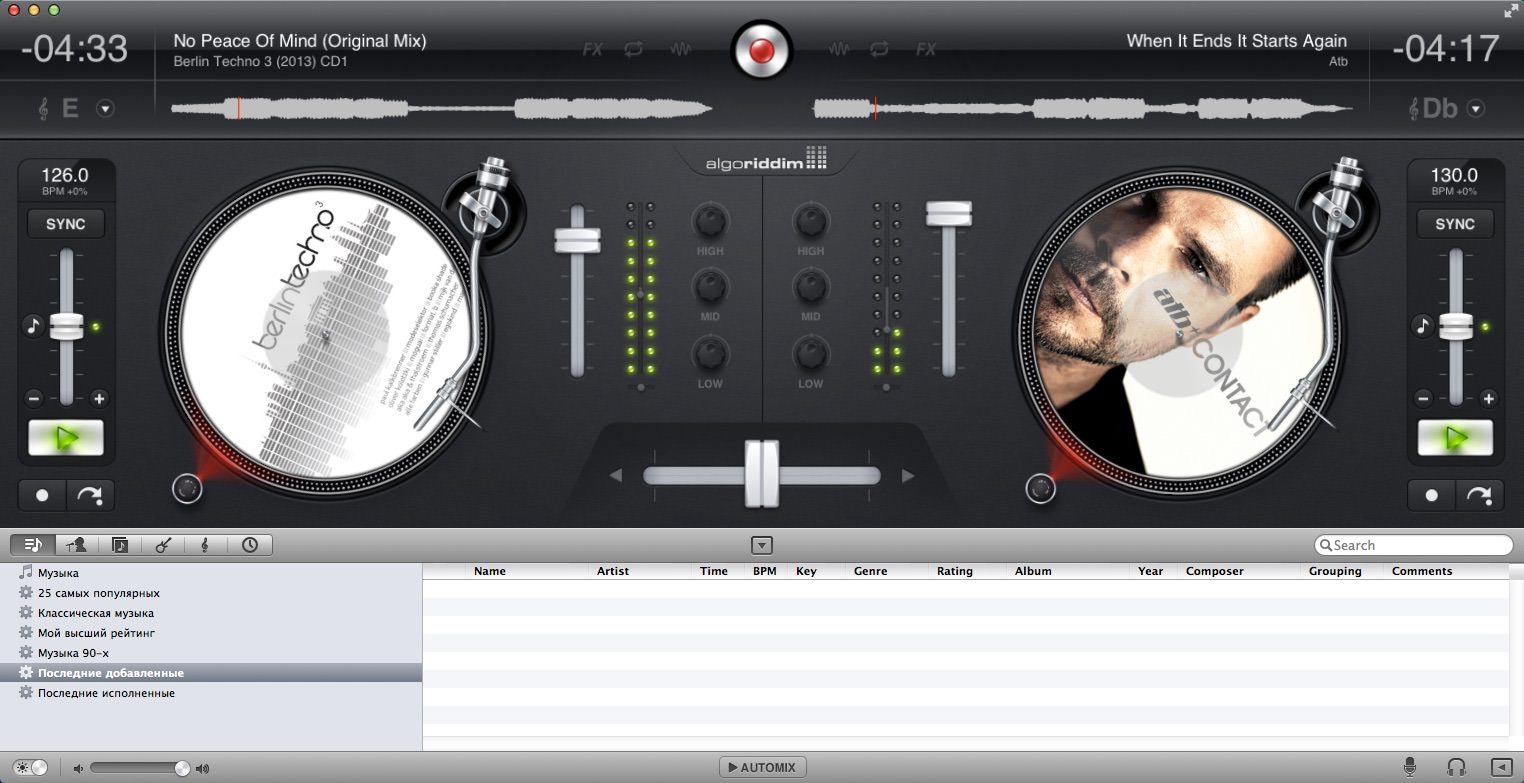Screen dimensions: 1524x783
Task: Toggle playback on the left deck
Action: coord(66,438)
